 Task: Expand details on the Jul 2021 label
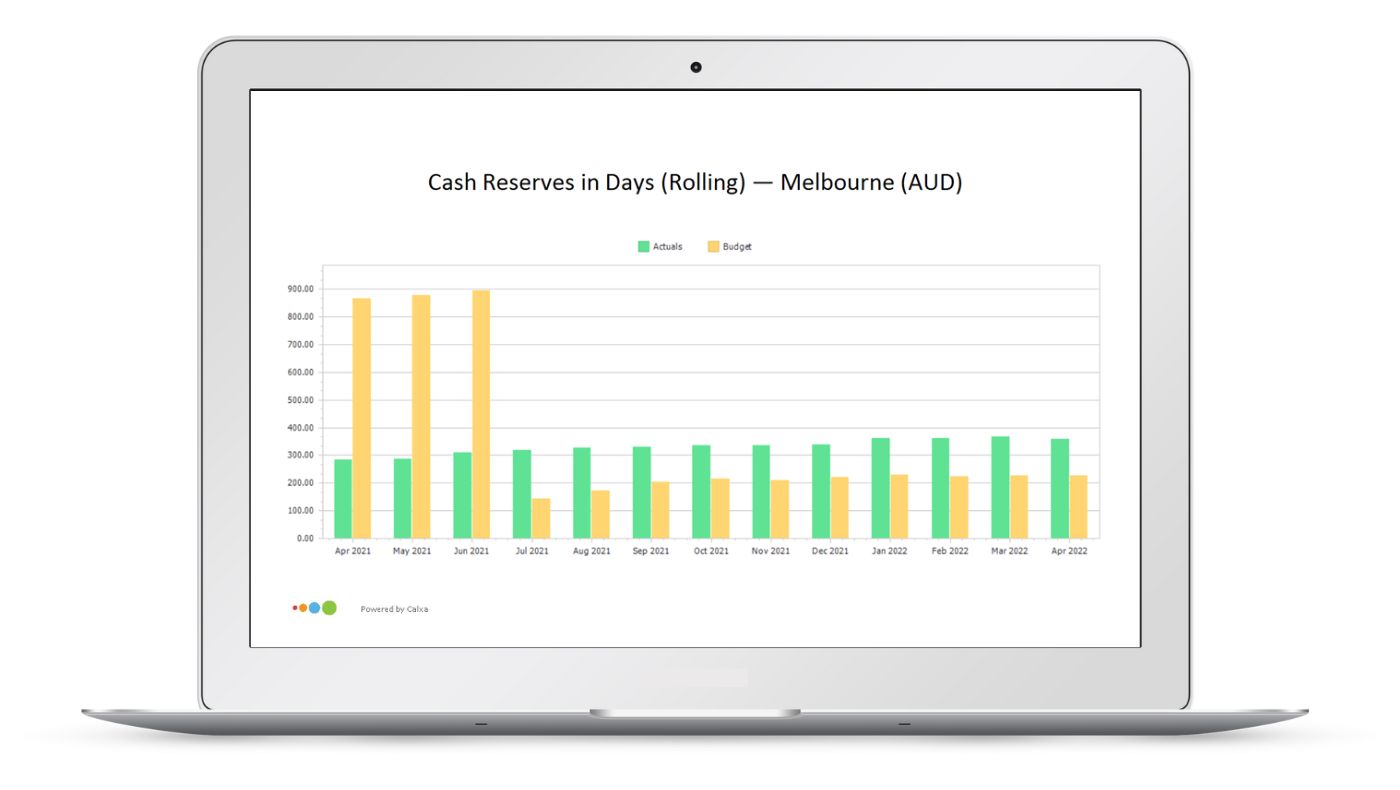[531, 550]
